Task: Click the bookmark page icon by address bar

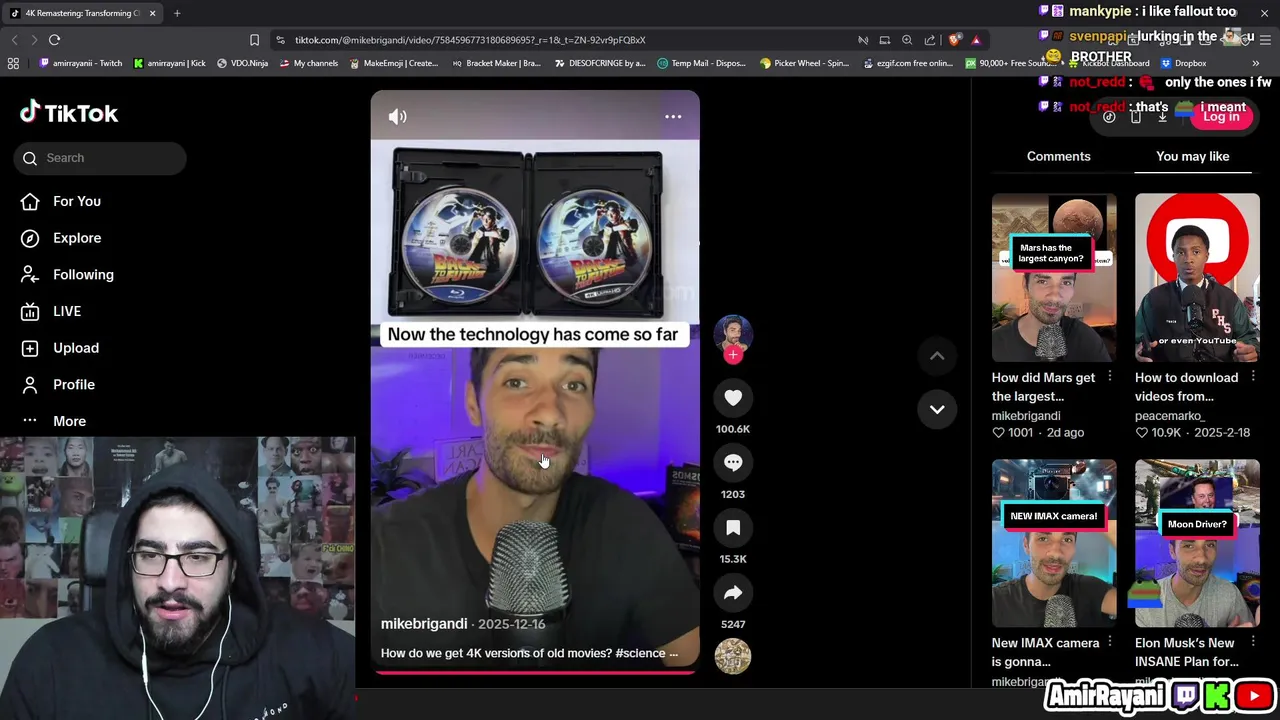Action: (x=254, y=40)
